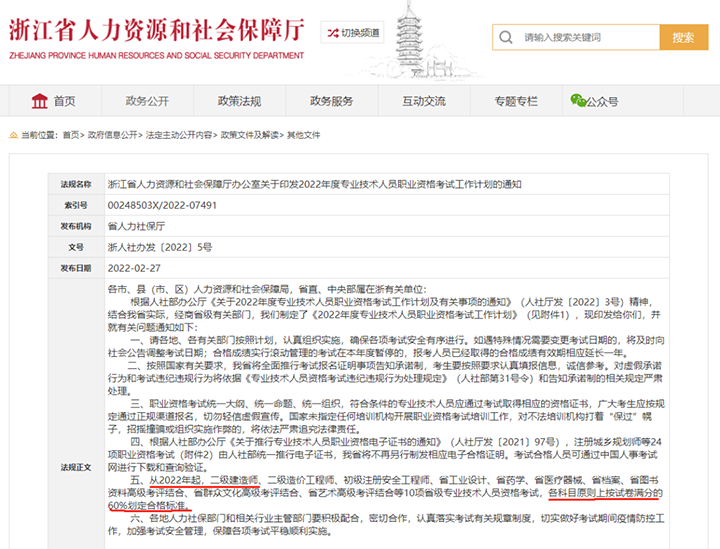Click the breadcrumb house icon near 当前位置
720x549 pixels.
pyautogui.click(x=14, y=135)
